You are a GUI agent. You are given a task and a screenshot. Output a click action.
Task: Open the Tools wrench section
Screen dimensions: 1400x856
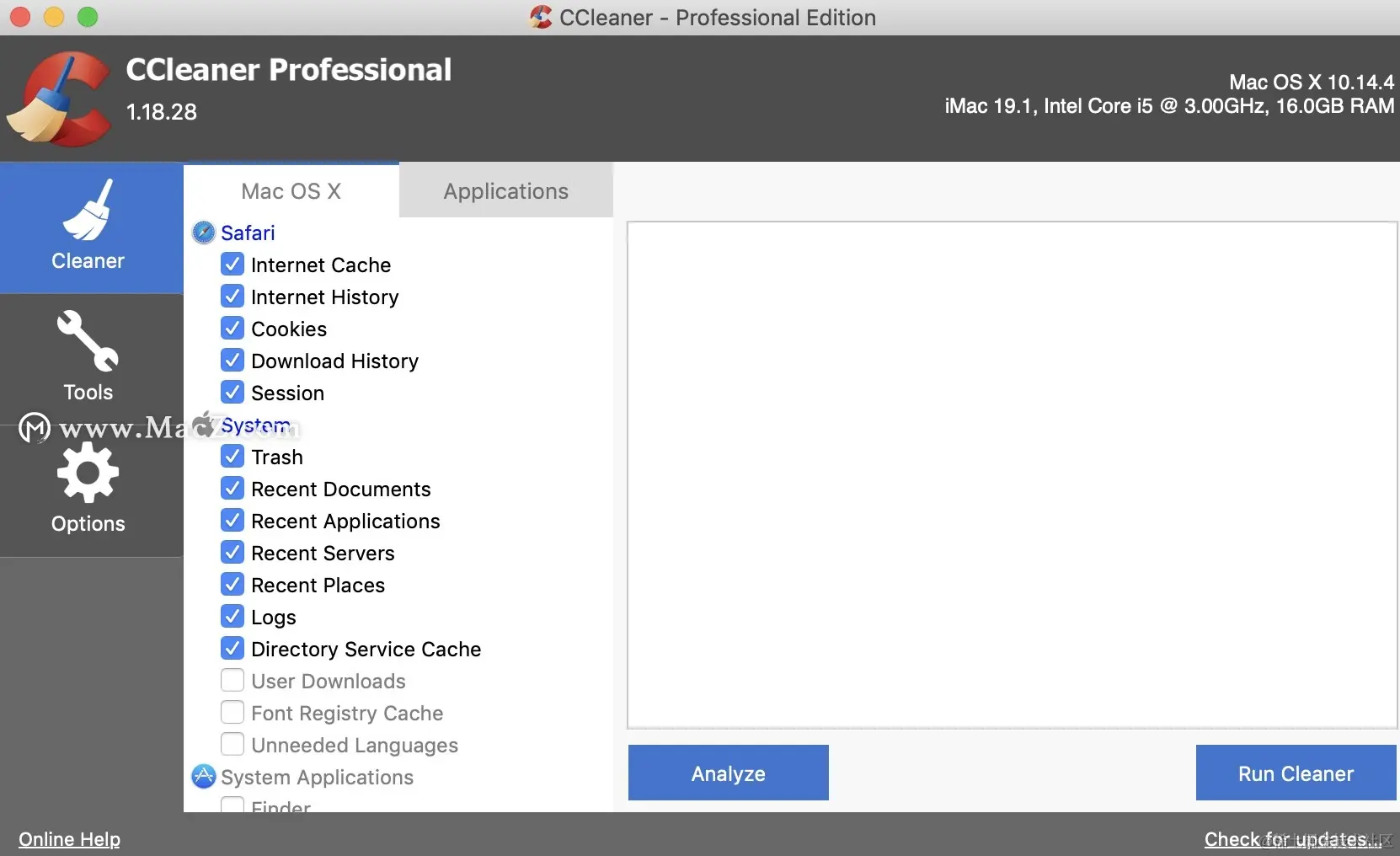[91, 359]
